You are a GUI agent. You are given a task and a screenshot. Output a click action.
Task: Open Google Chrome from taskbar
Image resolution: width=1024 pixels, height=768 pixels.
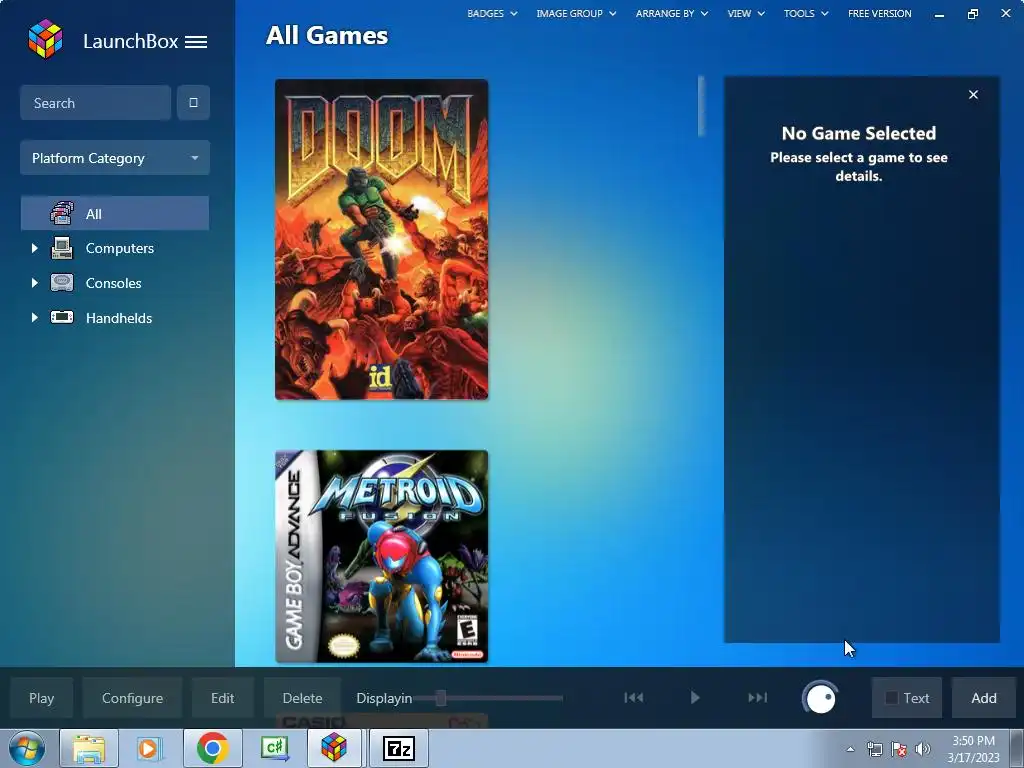click(213, 748)
